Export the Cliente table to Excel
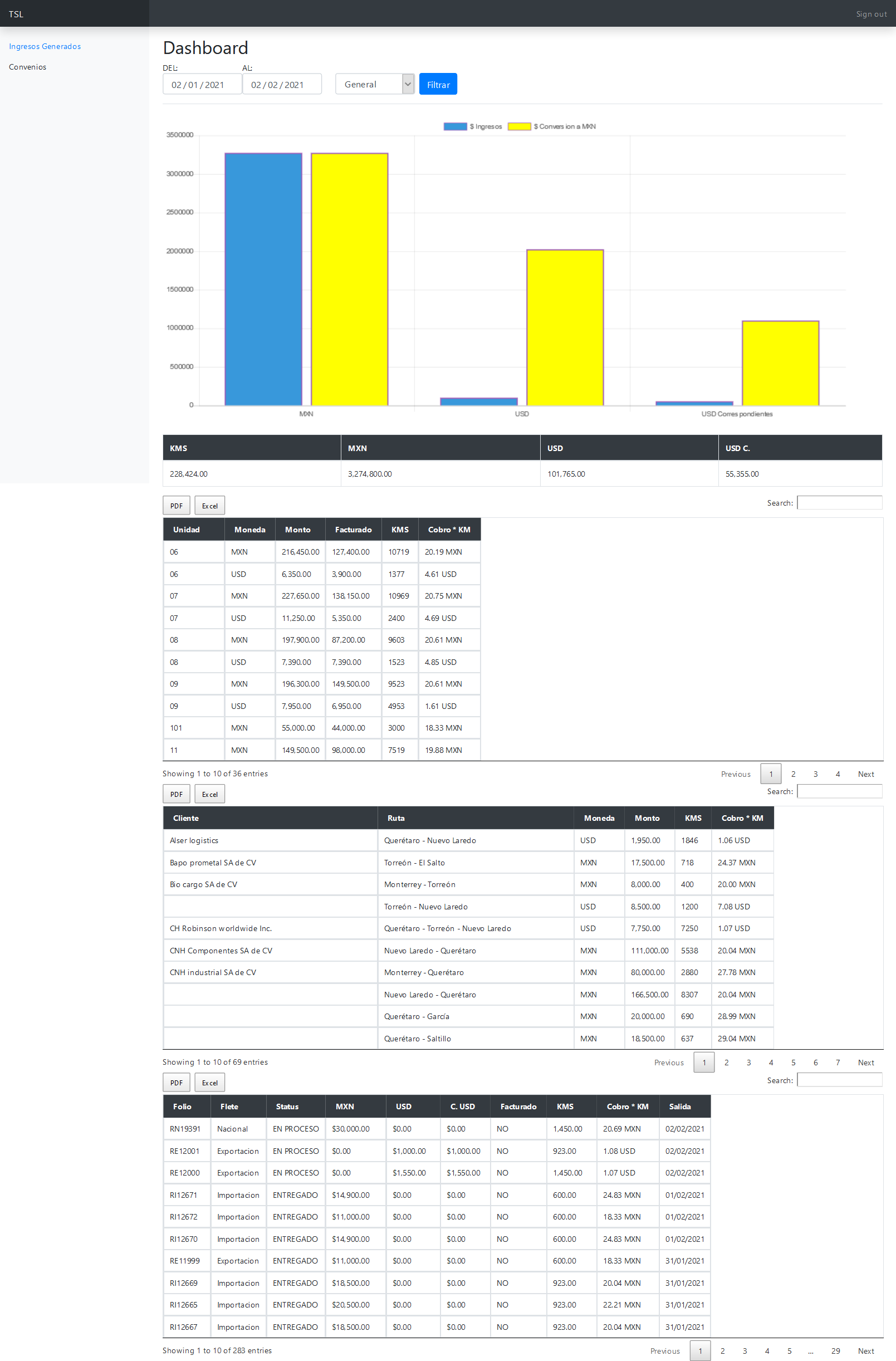This screenshot has height=1361, width=896. pos(209,794)
